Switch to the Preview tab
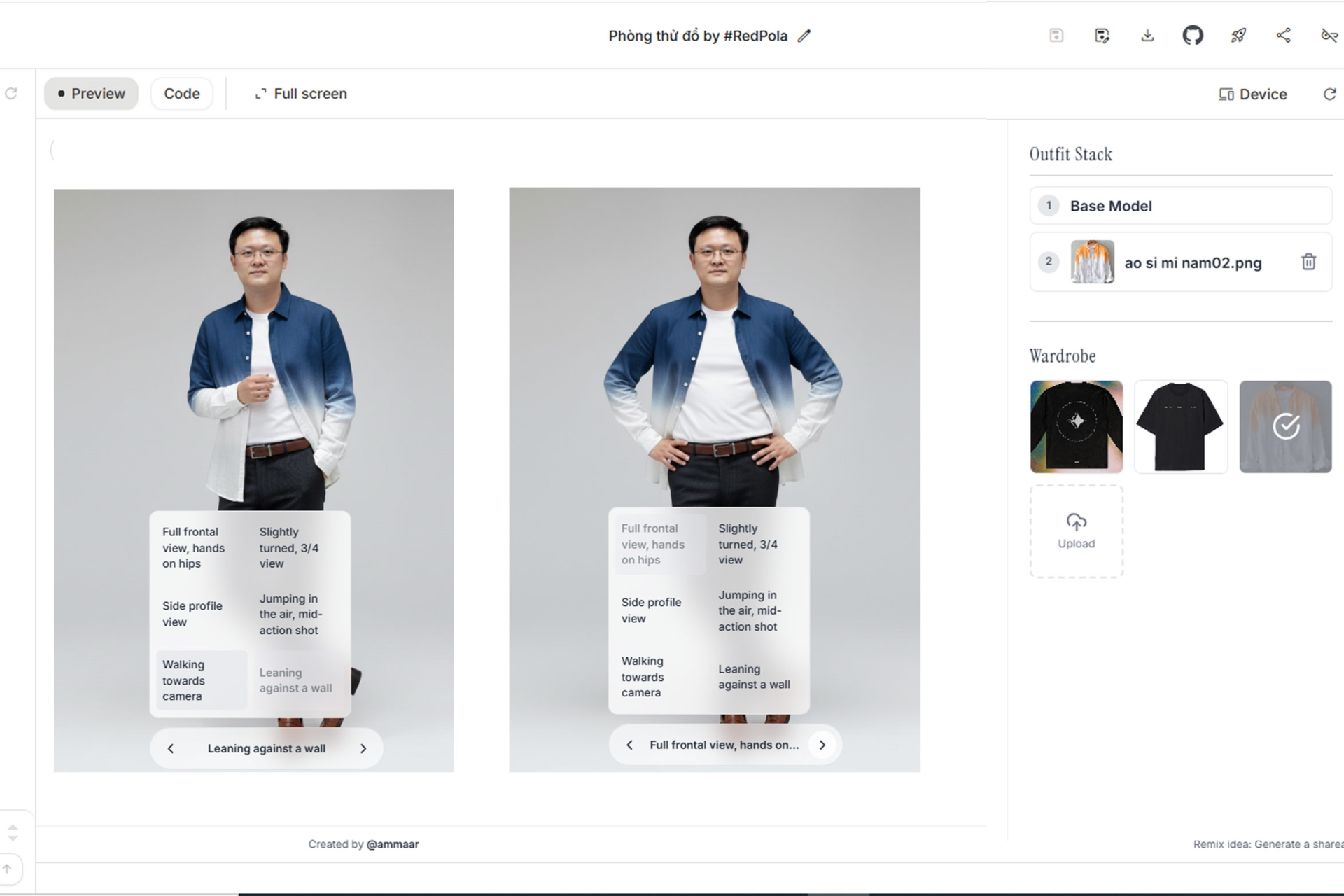Screen dimensions: 1344x896 [x=91, y=94]
